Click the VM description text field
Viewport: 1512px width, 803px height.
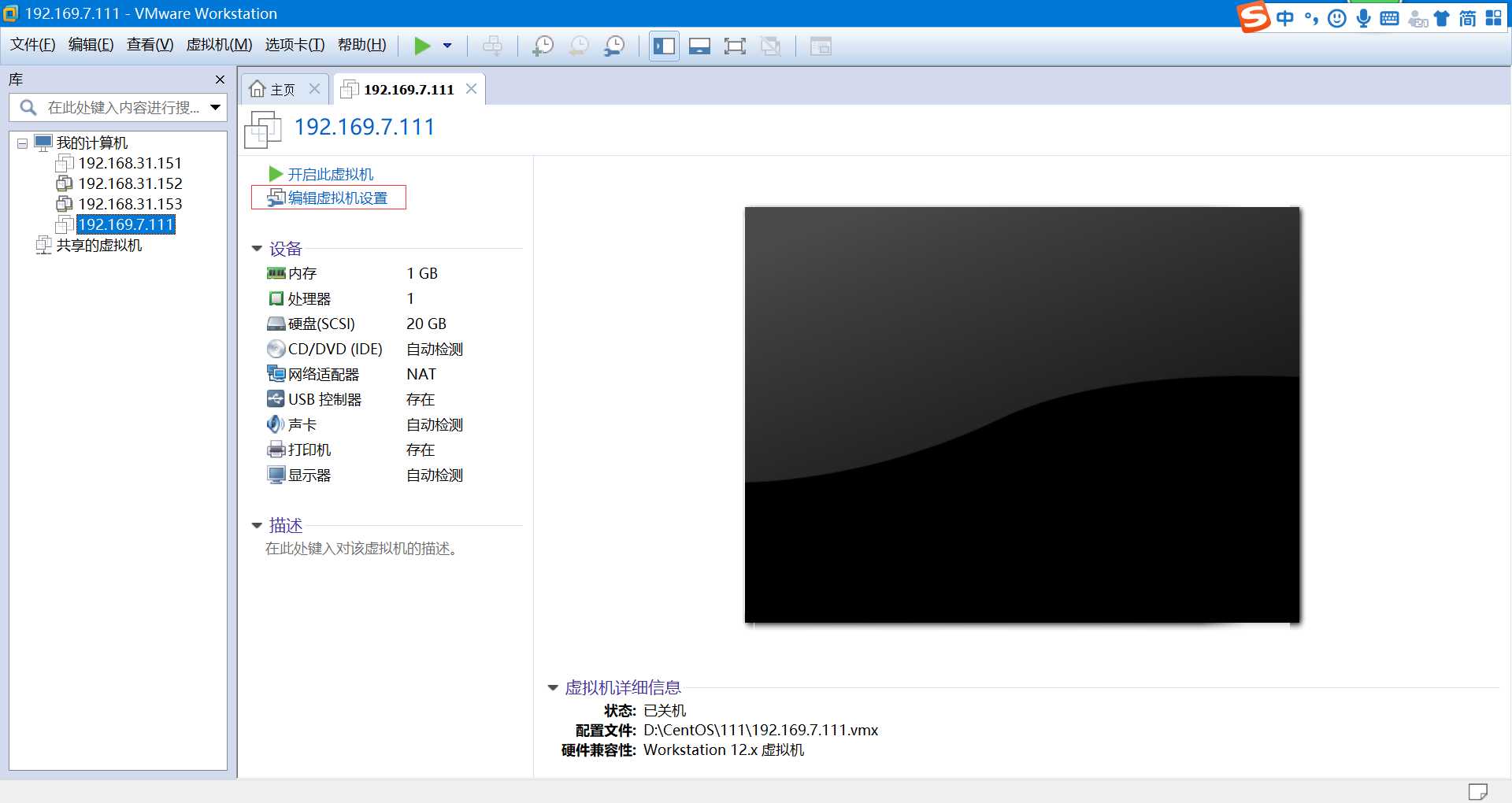[361, 548]
